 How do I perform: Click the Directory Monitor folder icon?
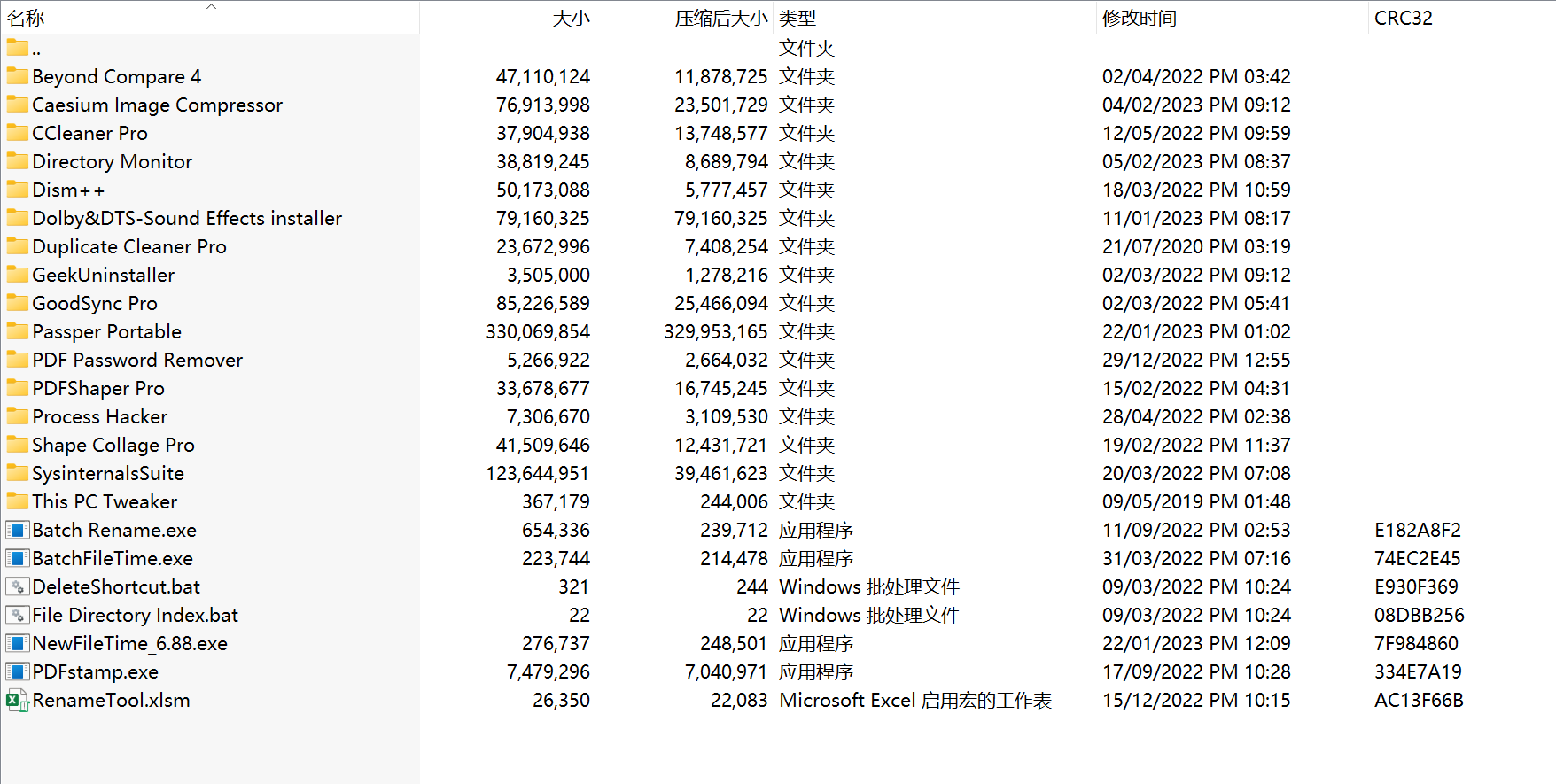tap(17, 160)
